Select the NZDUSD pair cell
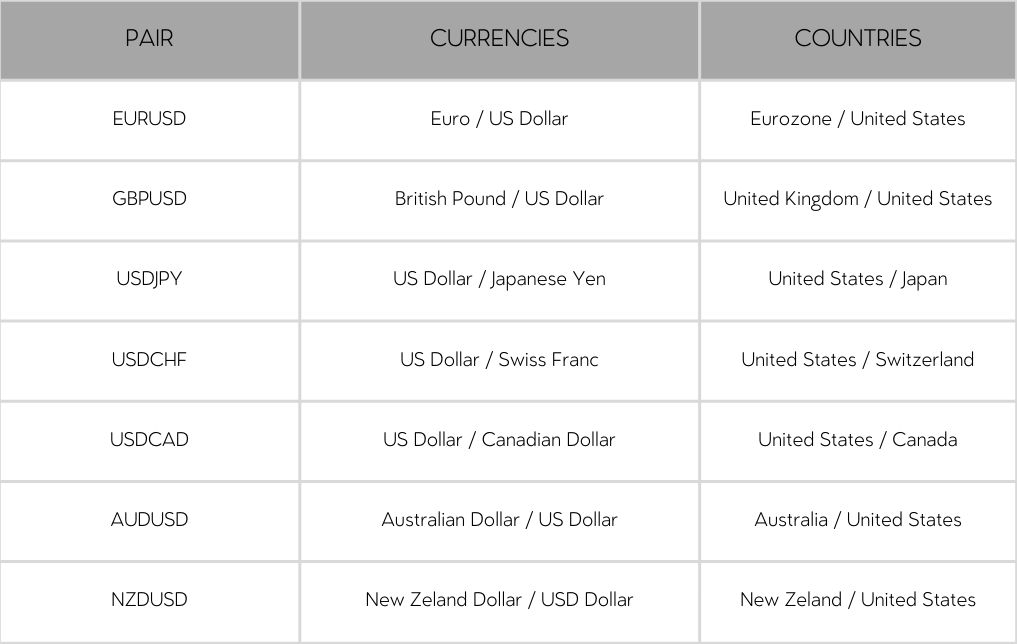The height and width of the screenshot is (644, 1017). 149,600
